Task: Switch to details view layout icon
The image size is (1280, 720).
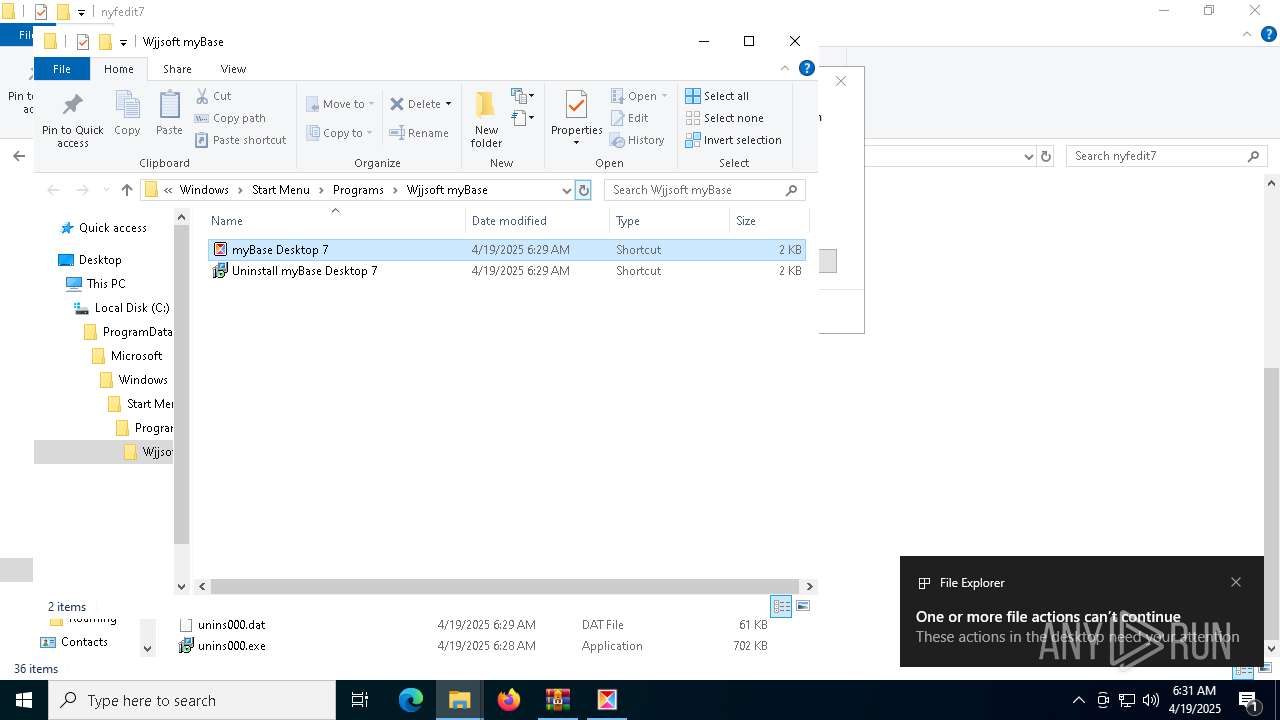Action: click(781, 606)
